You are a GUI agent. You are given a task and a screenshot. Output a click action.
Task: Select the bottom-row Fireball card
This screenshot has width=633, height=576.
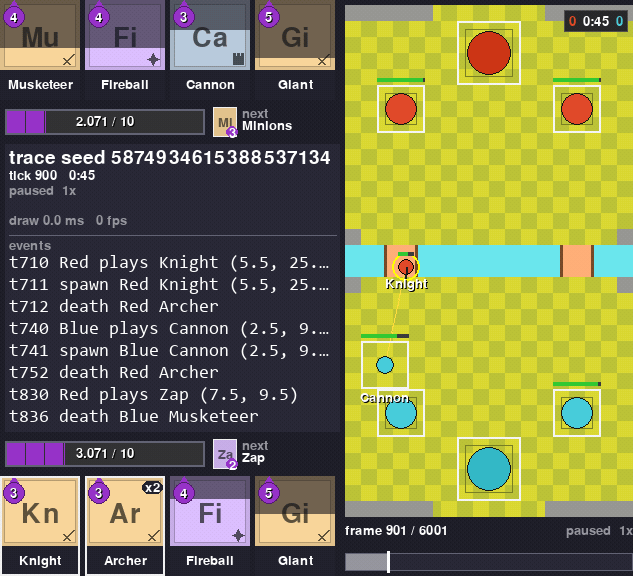click(210, 526)
